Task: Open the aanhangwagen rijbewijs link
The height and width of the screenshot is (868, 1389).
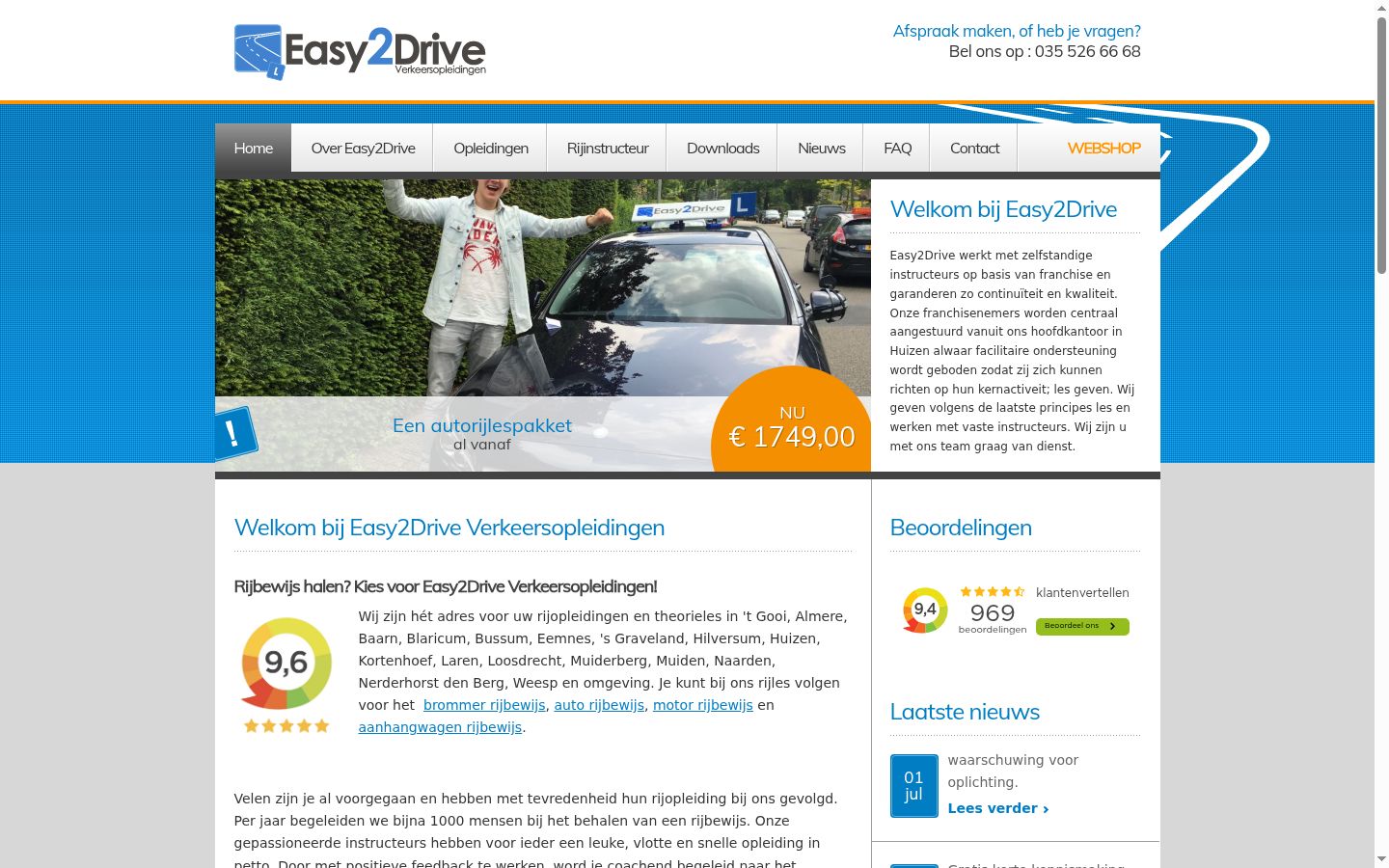Action: pos(440,727)
